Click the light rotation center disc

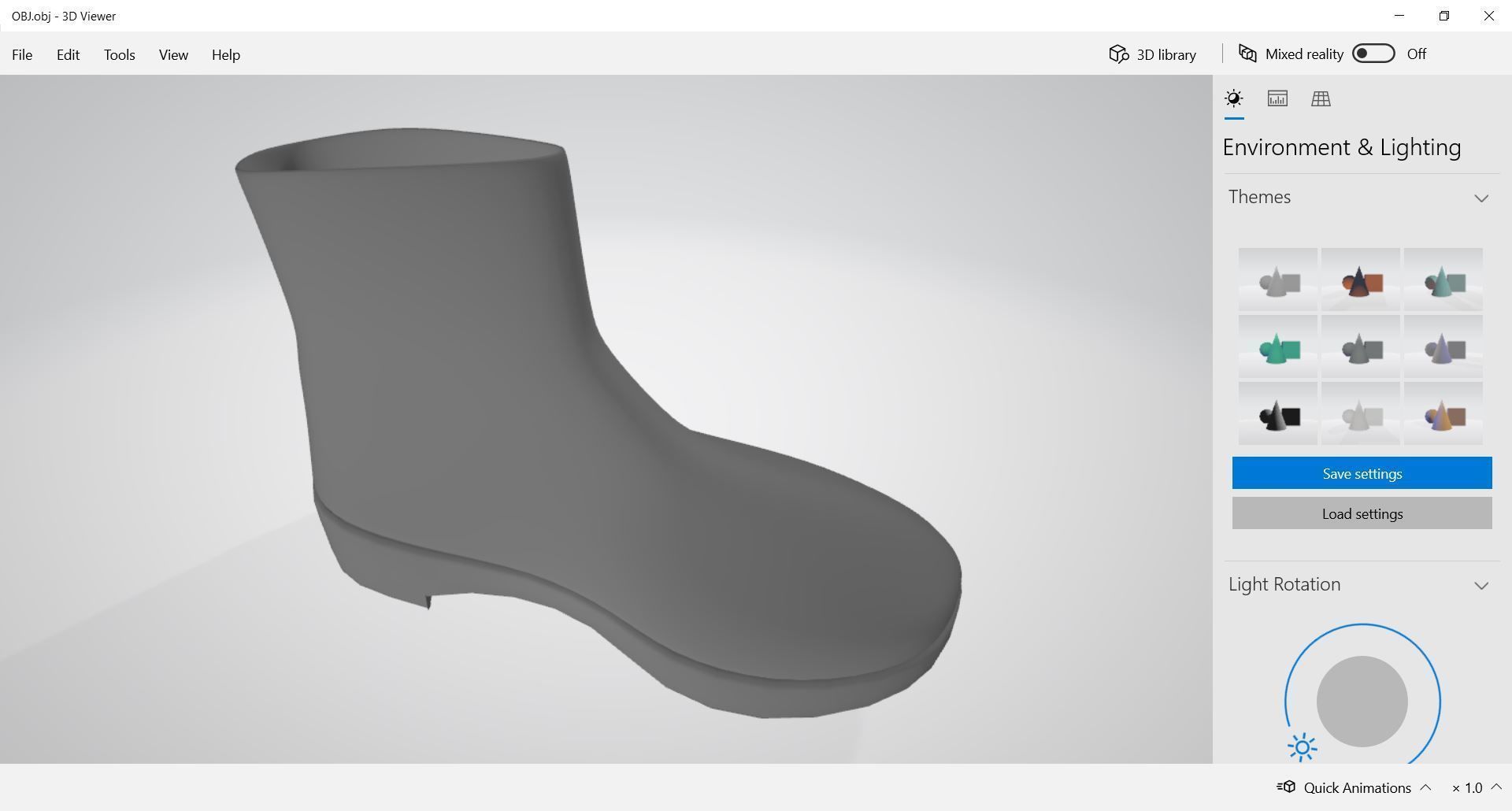click(x=1362, y=702)
